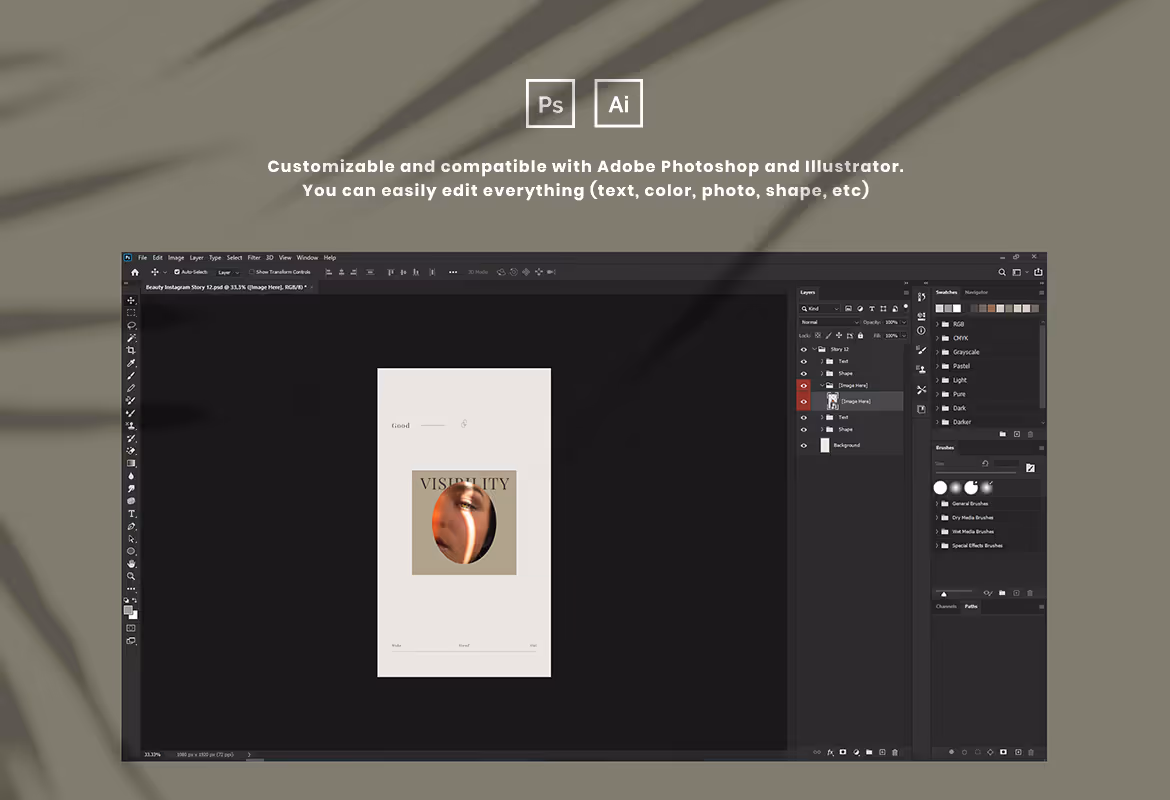
Task: Switch to the Channels tab
Action: click(x=946, y=607)
